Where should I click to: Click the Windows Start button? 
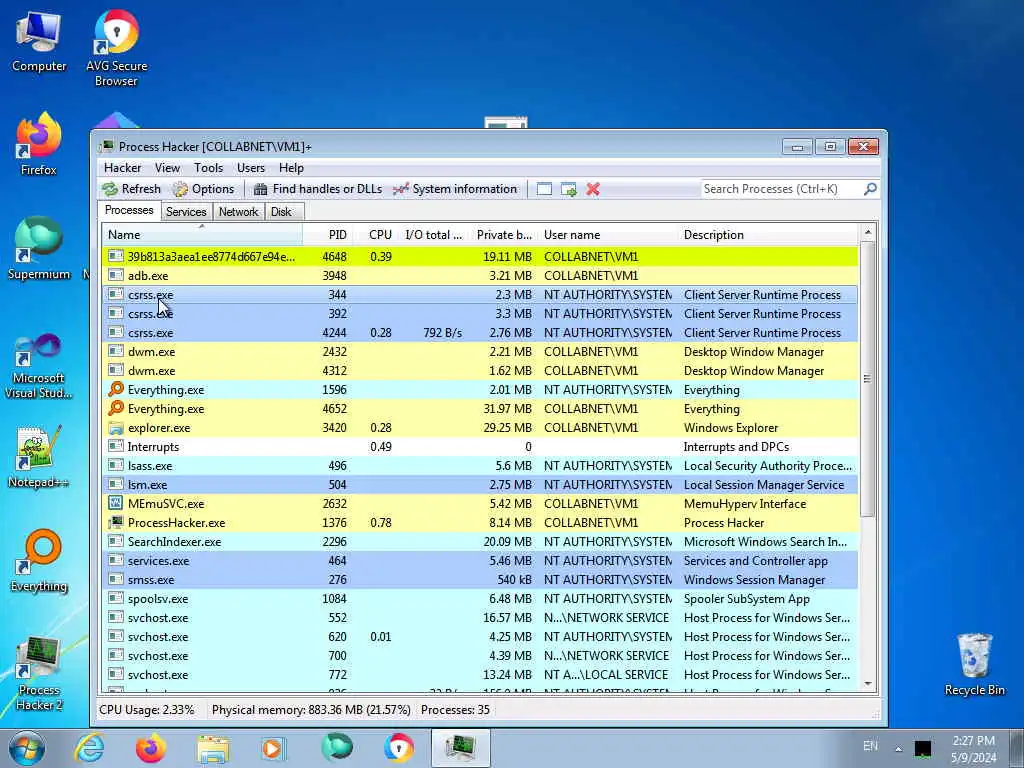(27, 748)
